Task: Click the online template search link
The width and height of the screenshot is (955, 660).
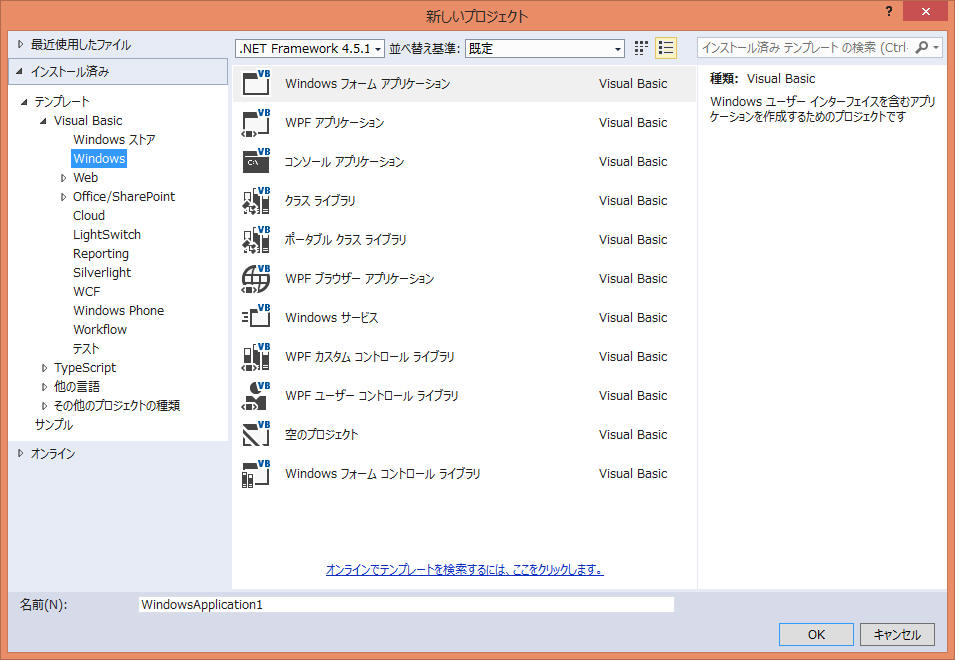Action: [465, 569]
